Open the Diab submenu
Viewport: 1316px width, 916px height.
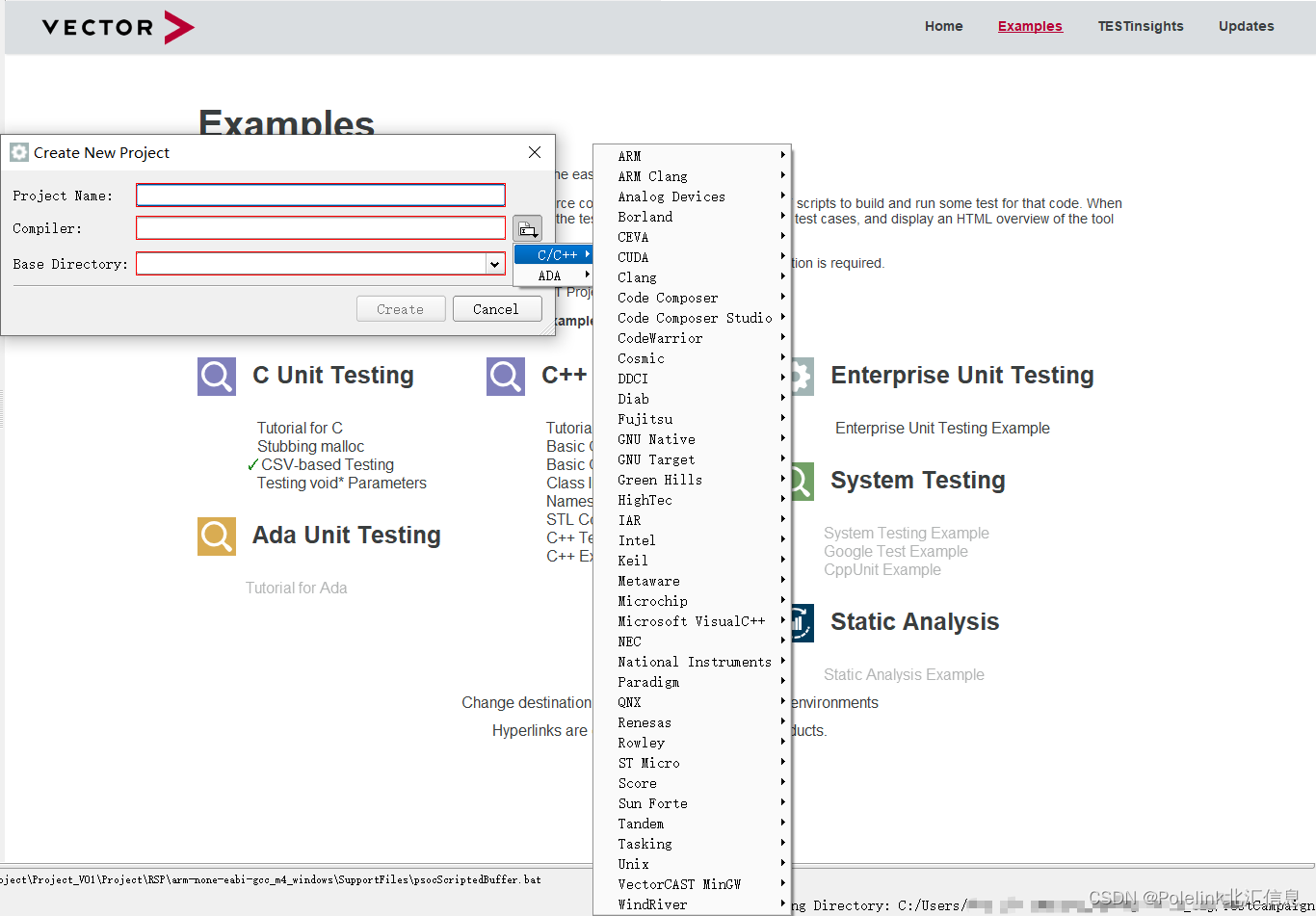pyautogui.click(x=692, y=399)
